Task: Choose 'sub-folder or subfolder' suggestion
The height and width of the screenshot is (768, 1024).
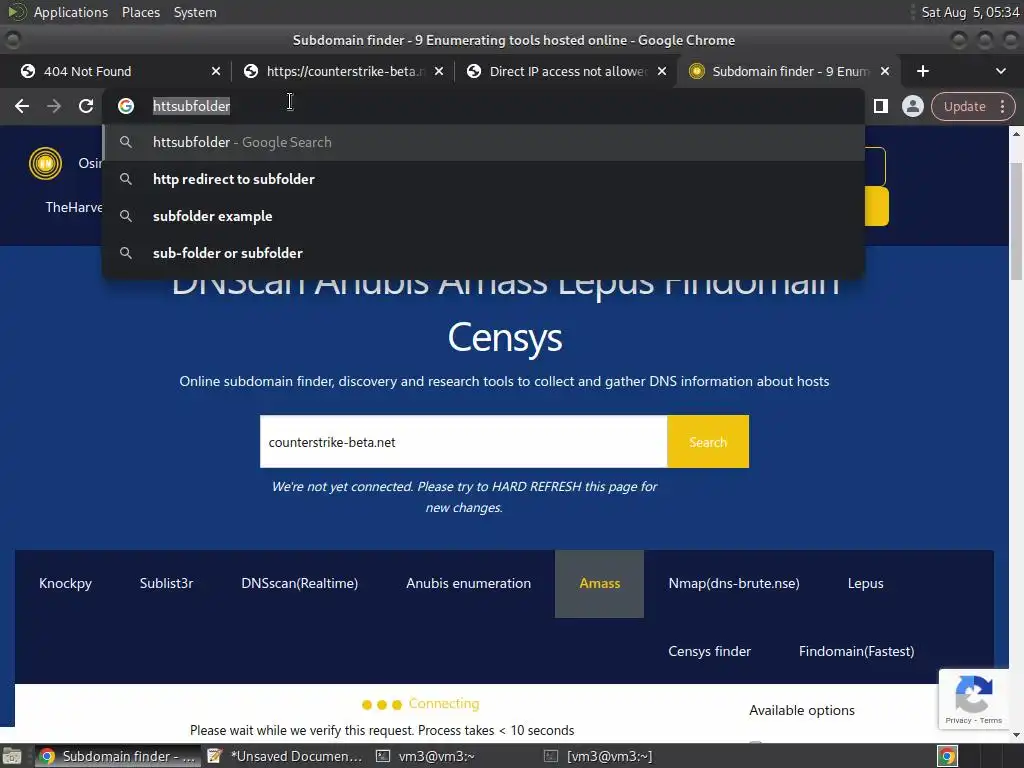Action: [x=484, y=253]
